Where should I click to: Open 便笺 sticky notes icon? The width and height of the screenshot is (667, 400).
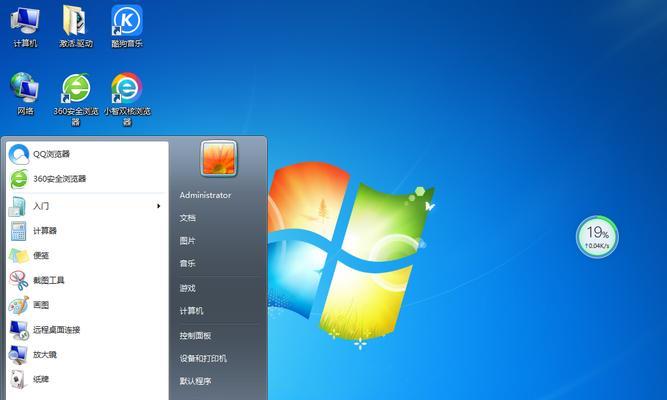tap(18, 255)
